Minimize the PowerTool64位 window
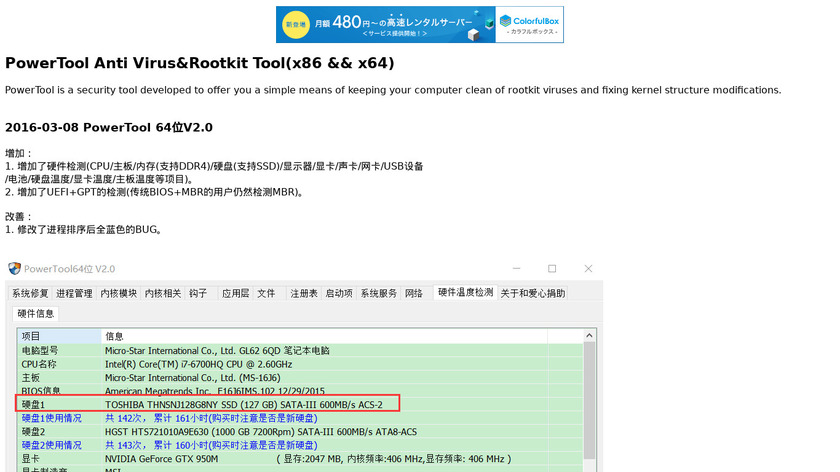This screenshot has height=472, width=840. [516, 268]
